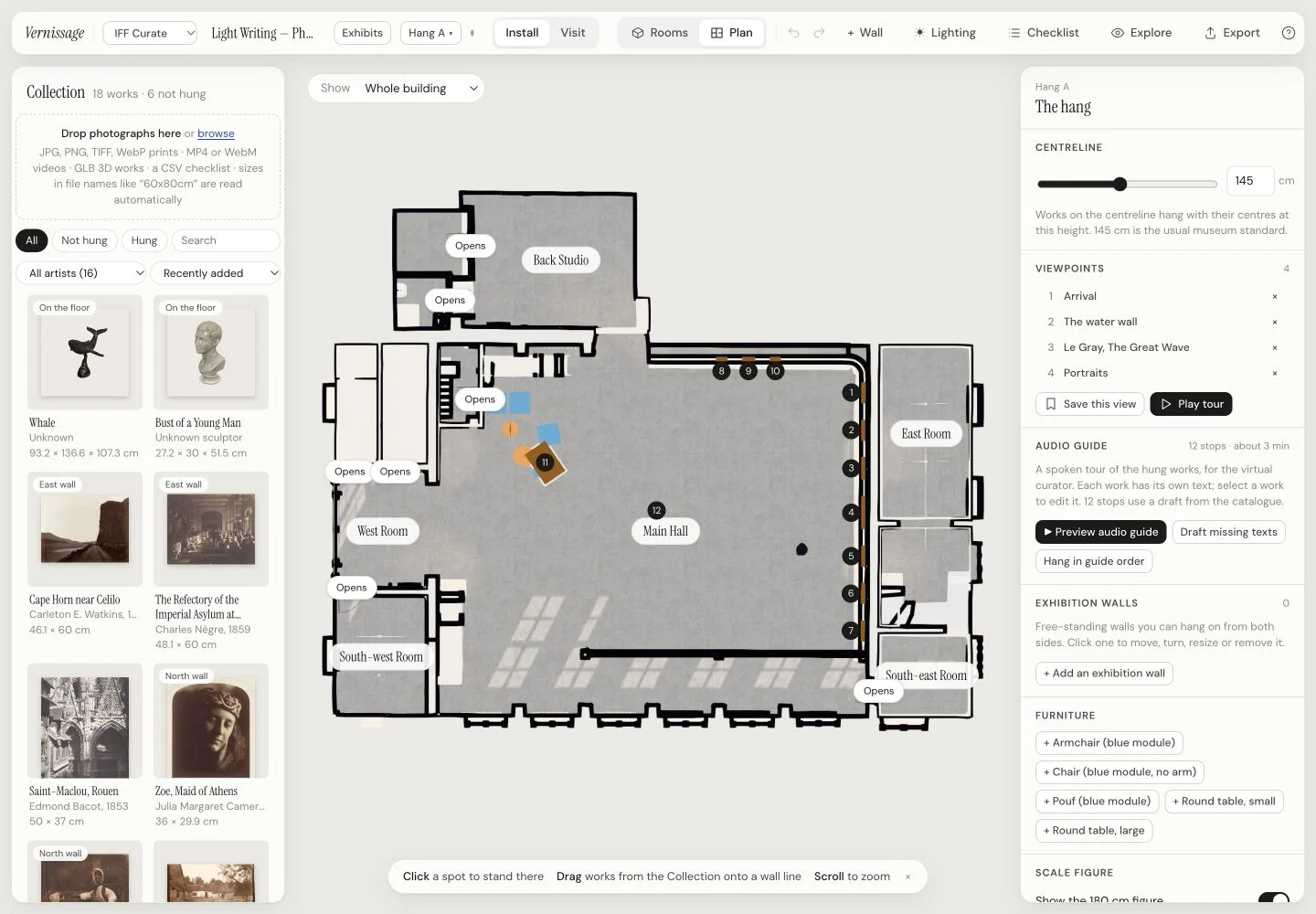The height and width of the screenshot is (914, 1316).
Task: Open the Checklist panel
Action: [1044, 33]
